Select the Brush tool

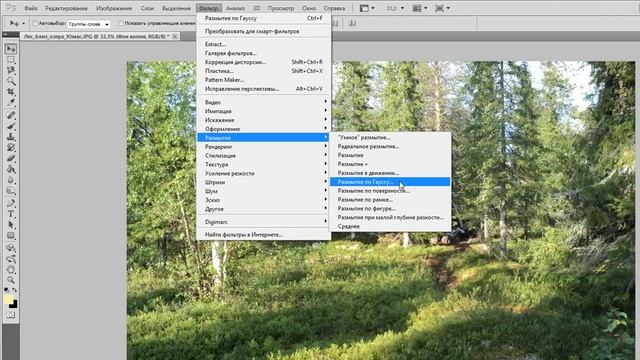(x=11, y=126)
